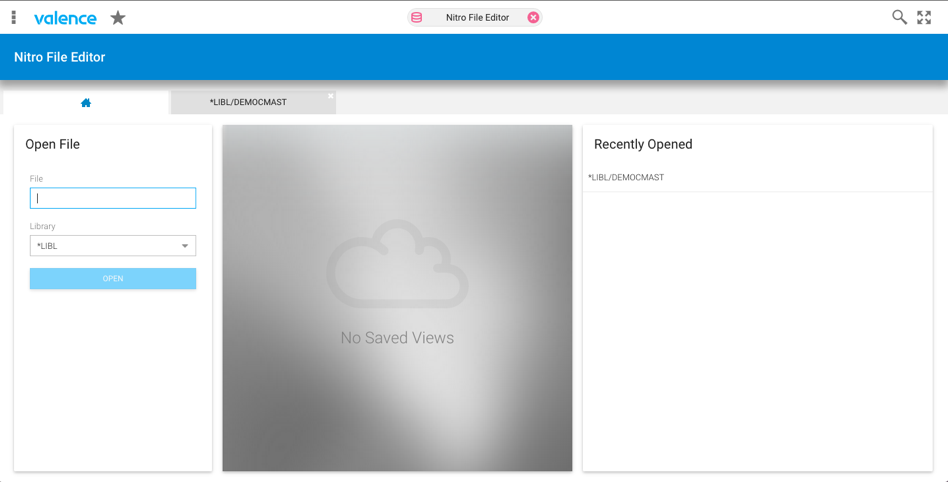Click the valence logo
Viewport: 948px width, 482px height.
click(x=65, y=18)
